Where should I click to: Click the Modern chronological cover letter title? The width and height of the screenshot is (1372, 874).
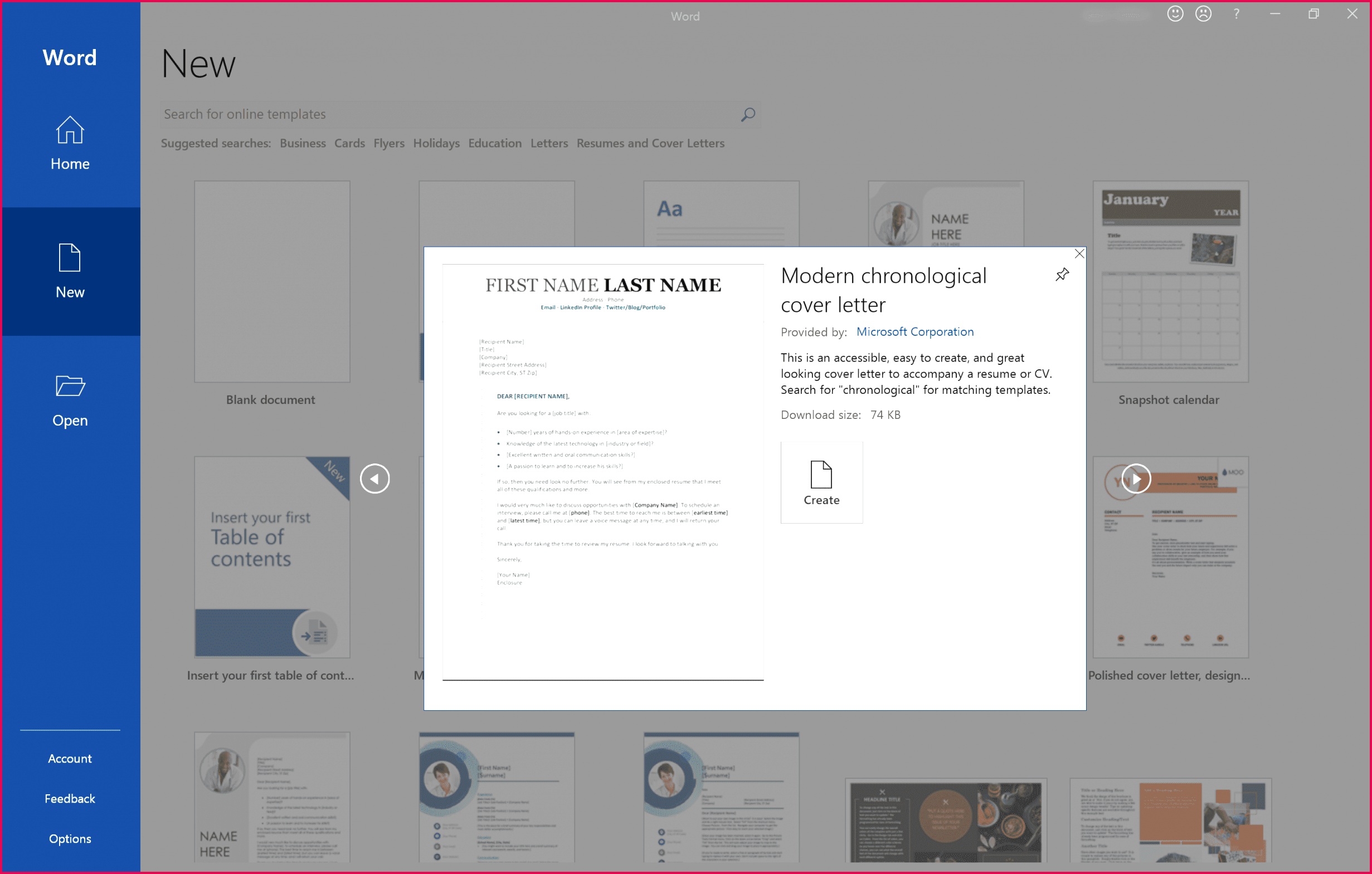[x=883, y=290]
